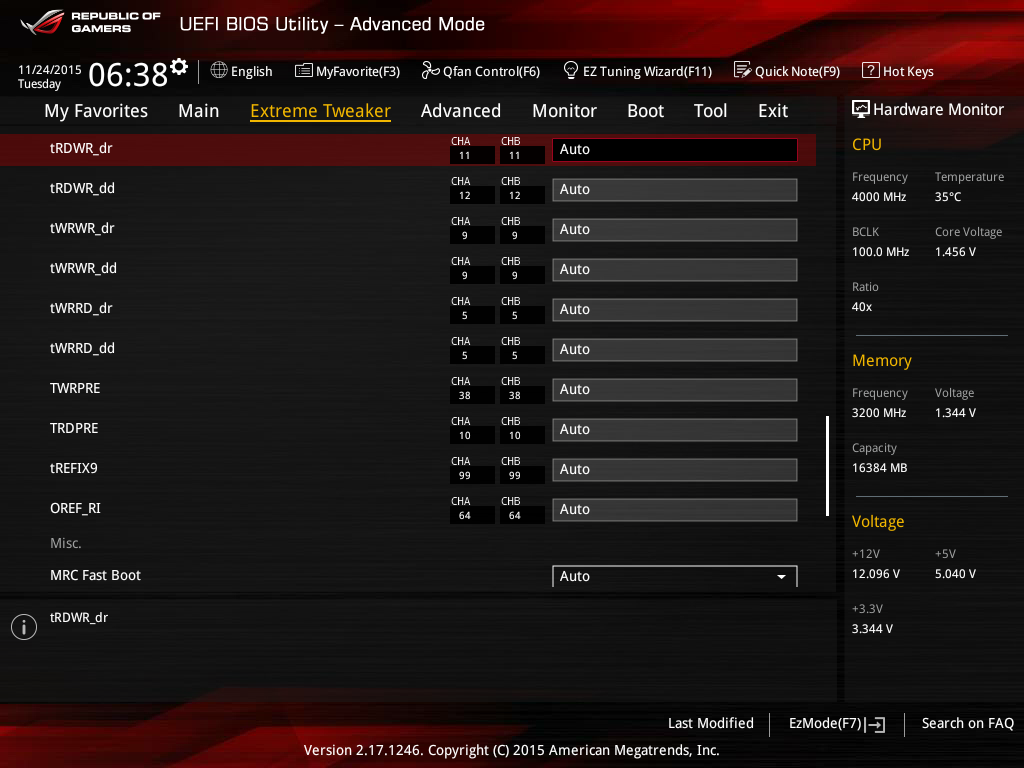Open MyFavorite(F3) list icon

point(303,71)
